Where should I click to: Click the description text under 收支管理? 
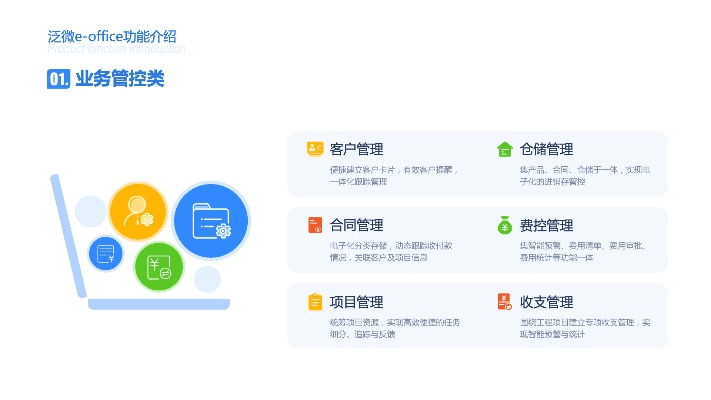tap(585, 328)
